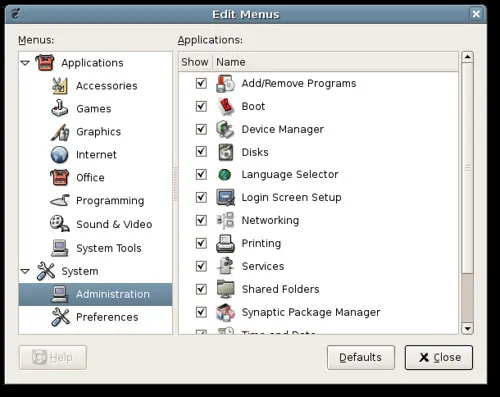The width and height of the screenshot is (500, 397).
Task: Uncheck the Printing checkbox
Action: (x=201, y=243)
